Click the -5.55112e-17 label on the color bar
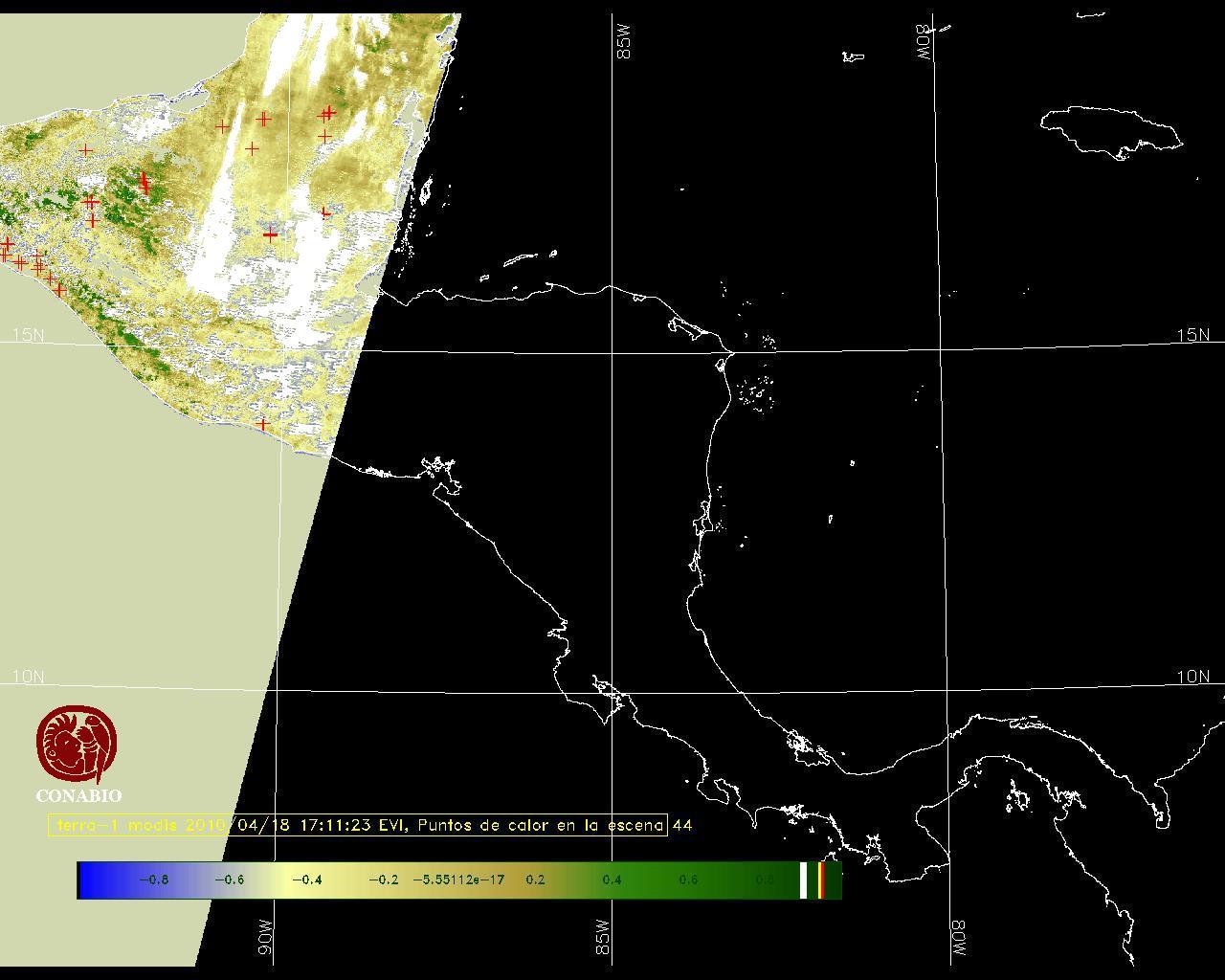 pos(458,880)
